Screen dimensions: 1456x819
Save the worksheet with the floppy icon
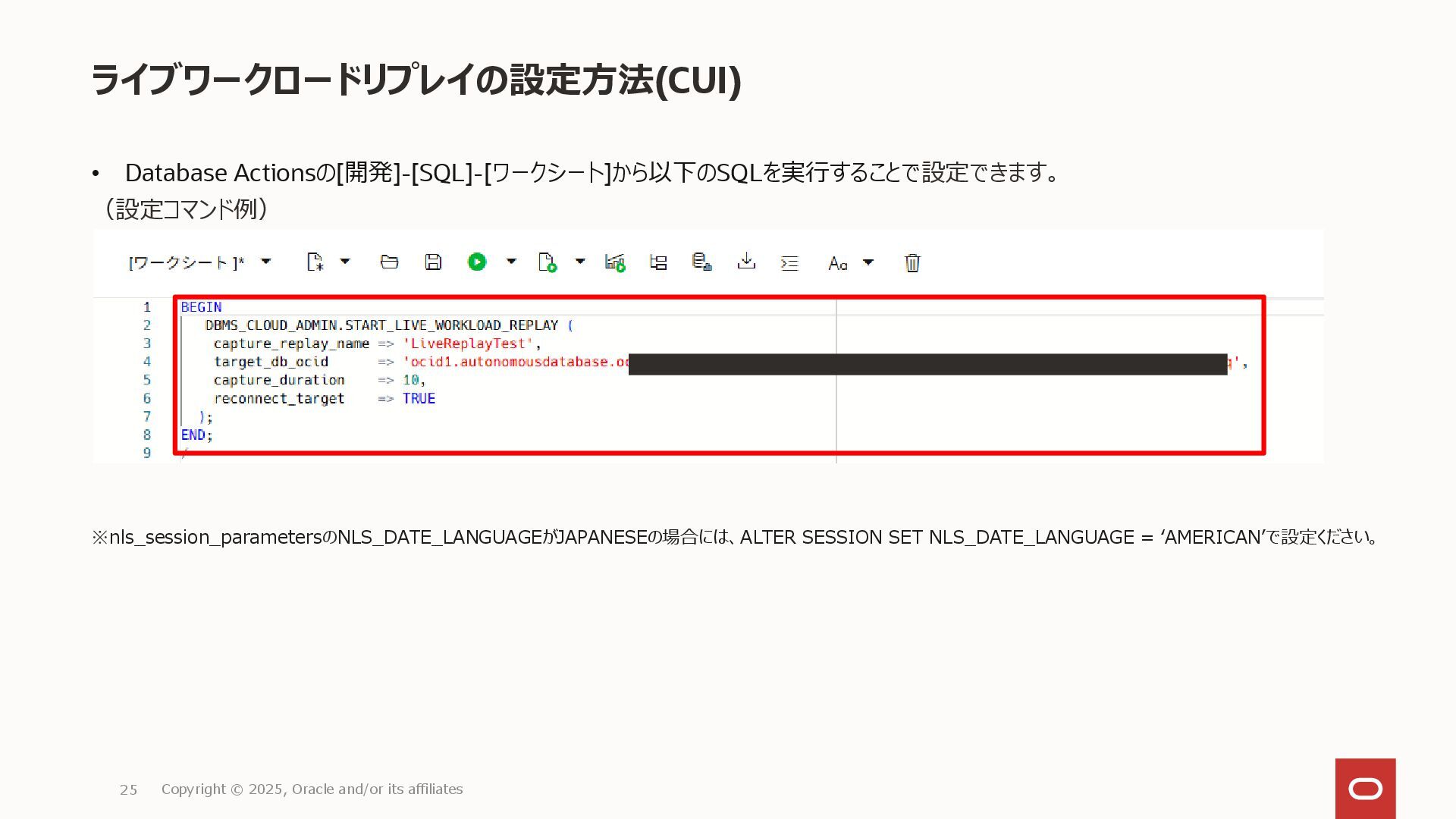[433, 262]
